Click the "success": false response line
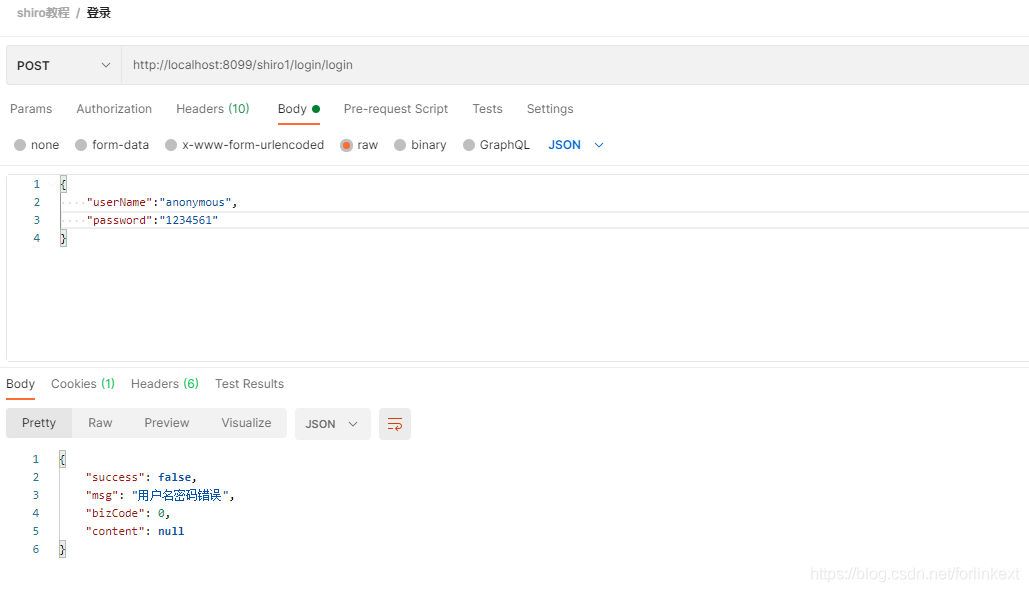1029x592 pixels. pos(141,477)
